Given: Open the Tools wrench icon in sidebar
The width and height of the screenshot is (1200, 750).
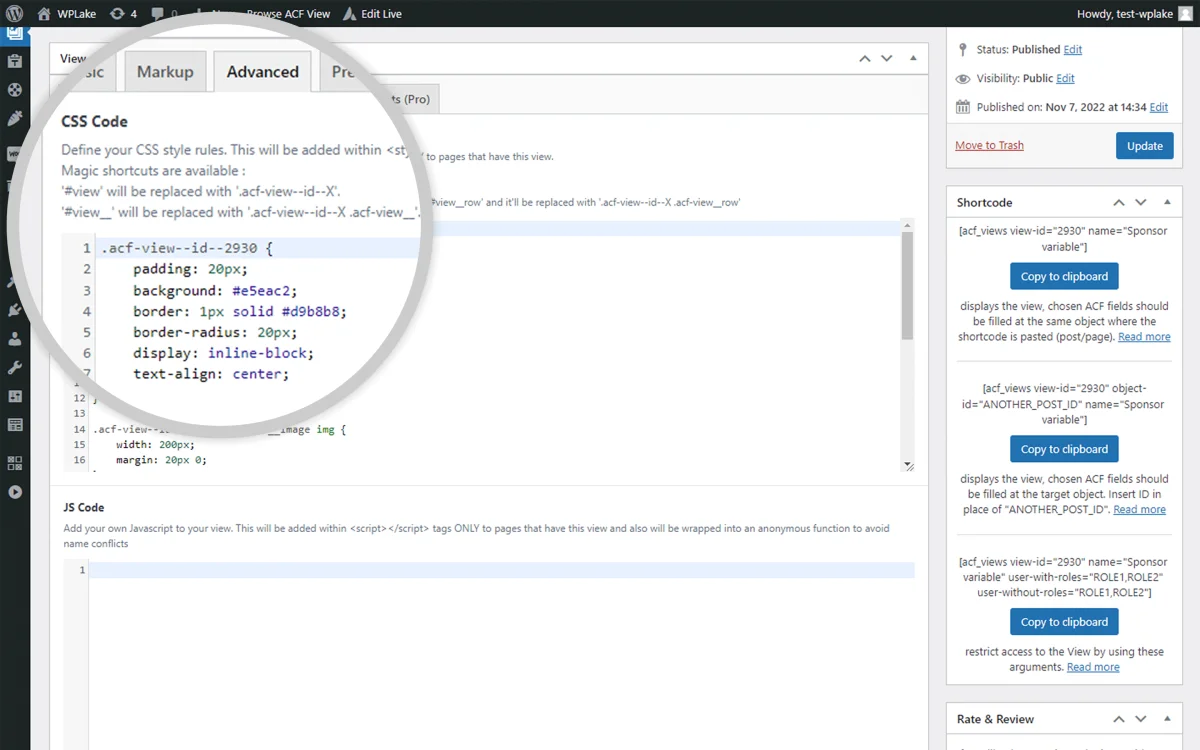Looking at the screenshot, I should point(15,367).
